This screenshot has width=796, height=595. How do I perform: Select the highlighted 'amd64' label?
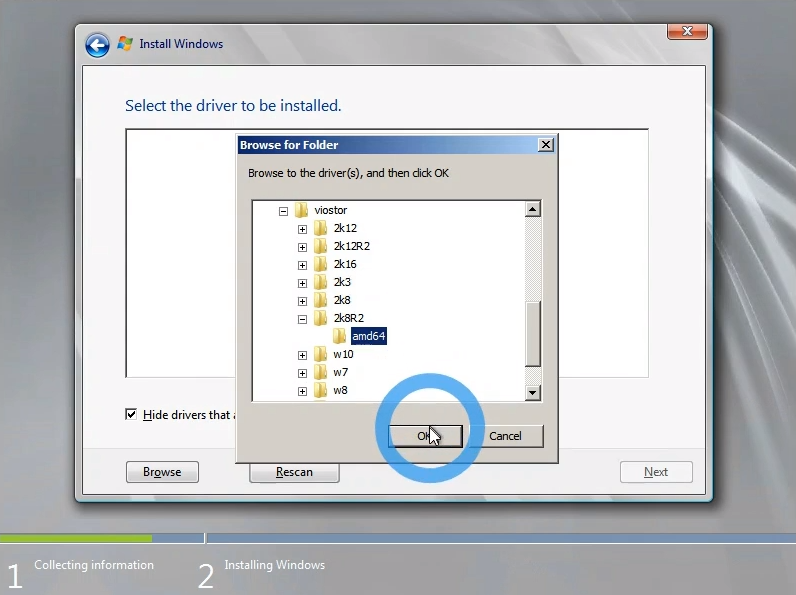(369, 336)
